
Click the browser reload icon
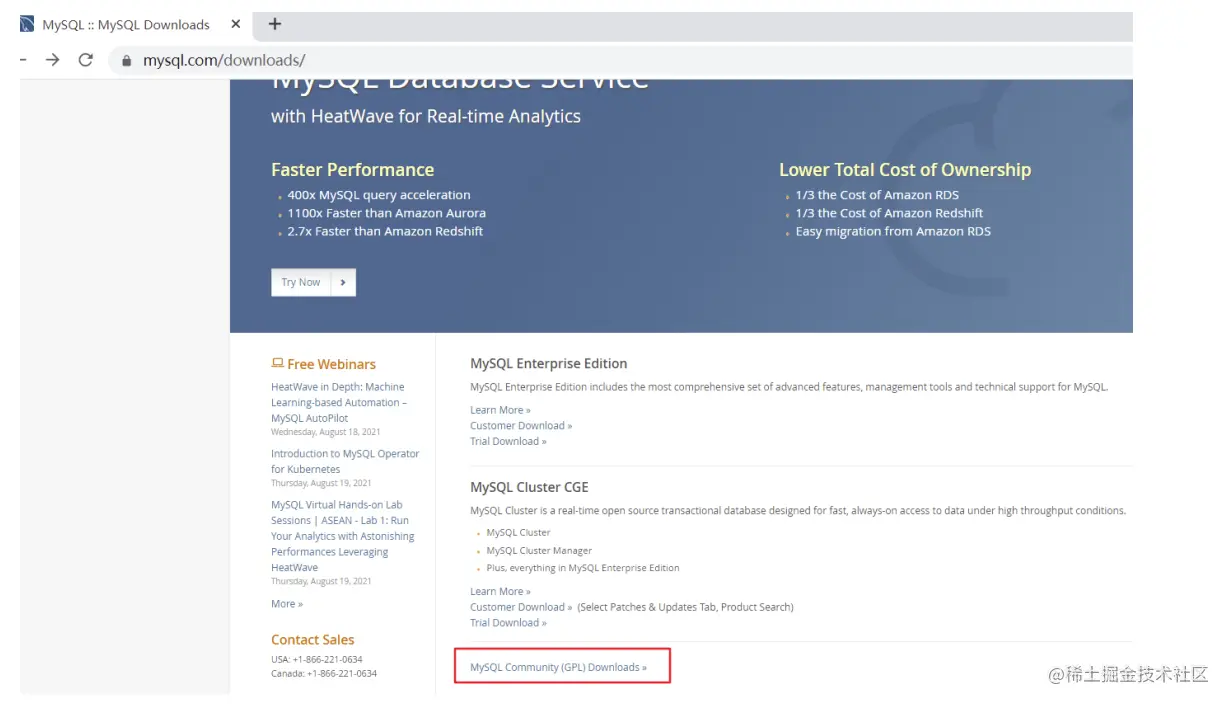(x=86, y=60)
